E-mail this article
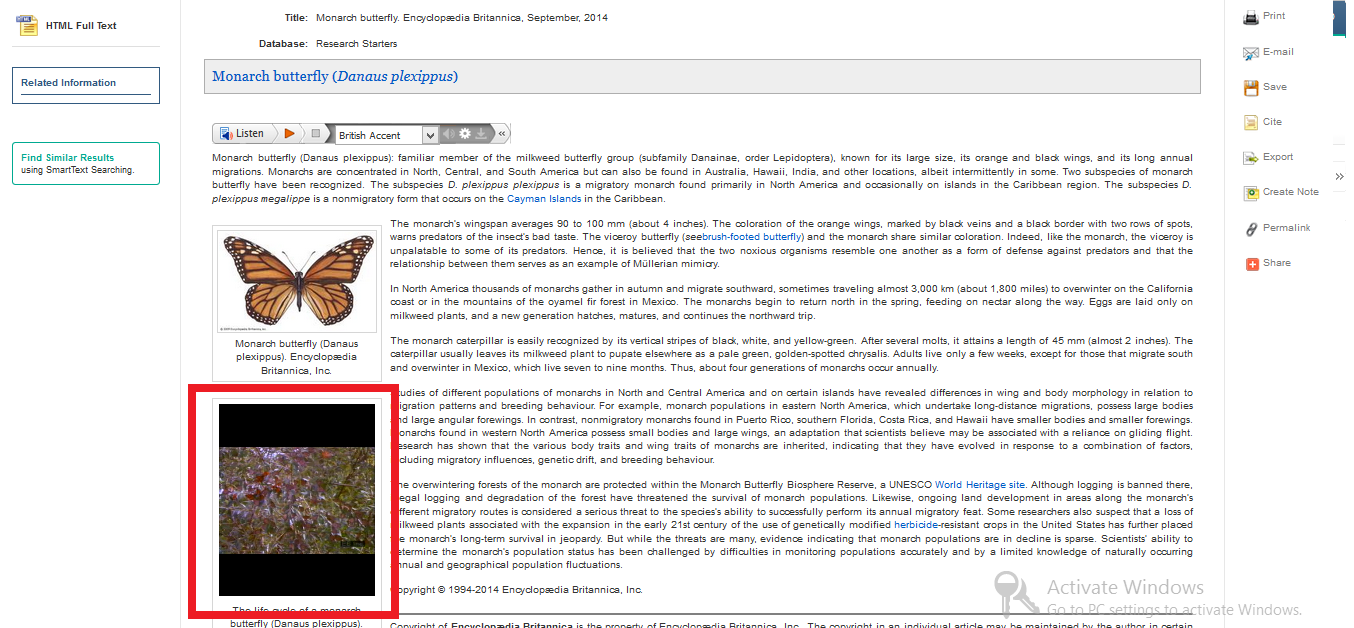The image size is (1354, 628). pyautogui.click(x=1268, y=52)
